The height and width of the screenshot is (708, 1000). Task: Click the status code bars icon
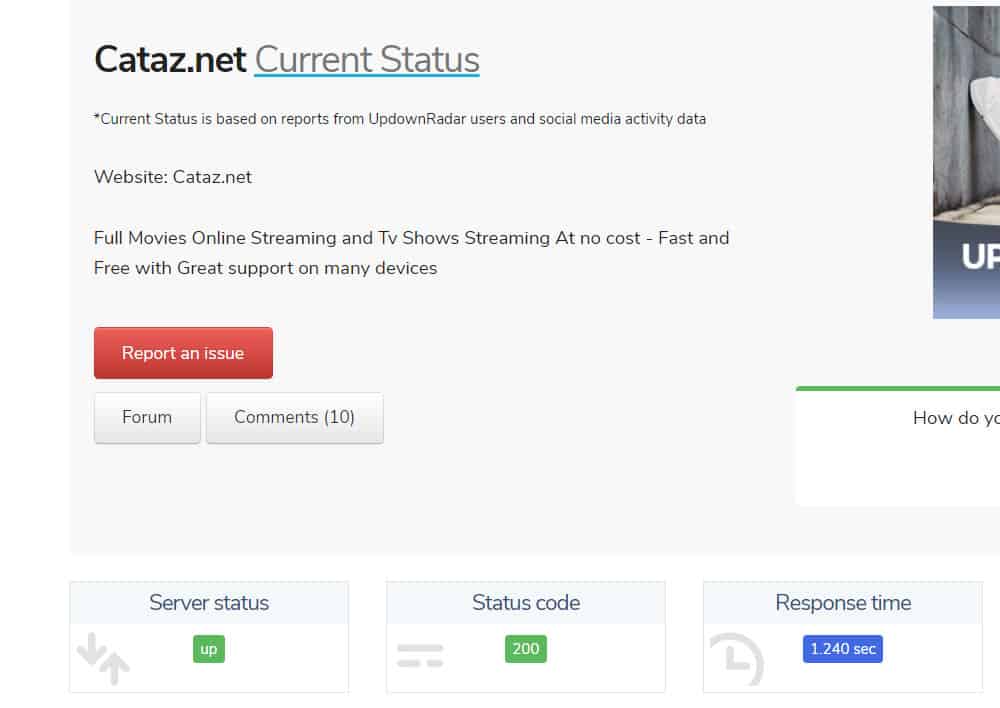(420, 656)
